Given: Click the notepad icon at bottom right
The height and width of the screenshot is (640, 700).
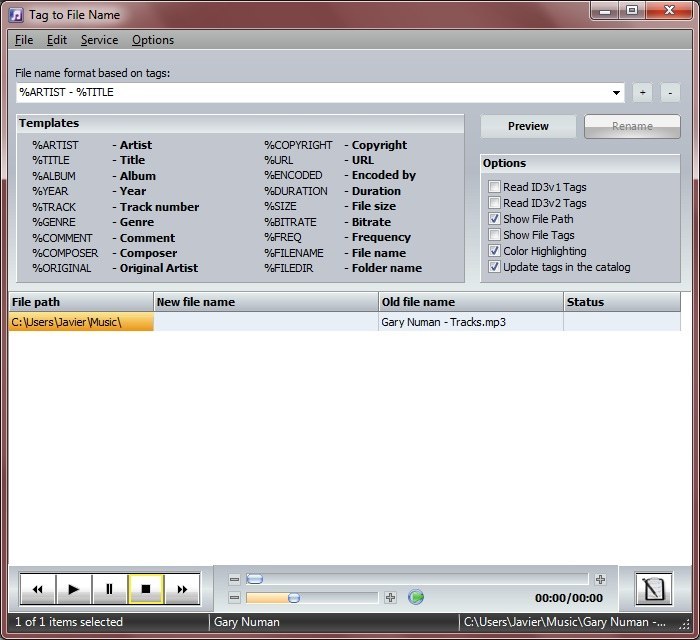Looking at the screenshot, I should tap(654, 589).
